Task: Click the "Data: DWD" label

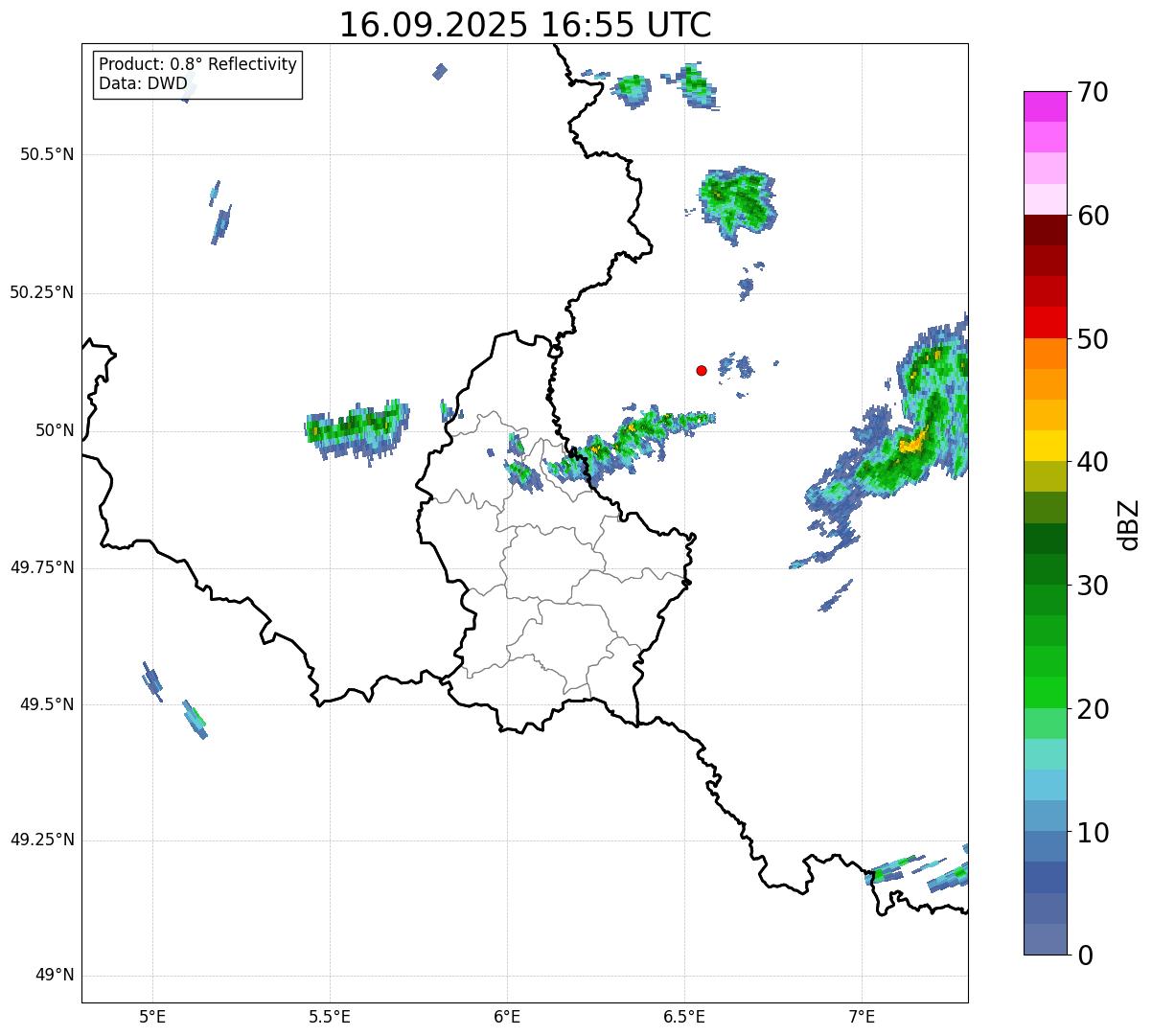Action: (143, 83)
